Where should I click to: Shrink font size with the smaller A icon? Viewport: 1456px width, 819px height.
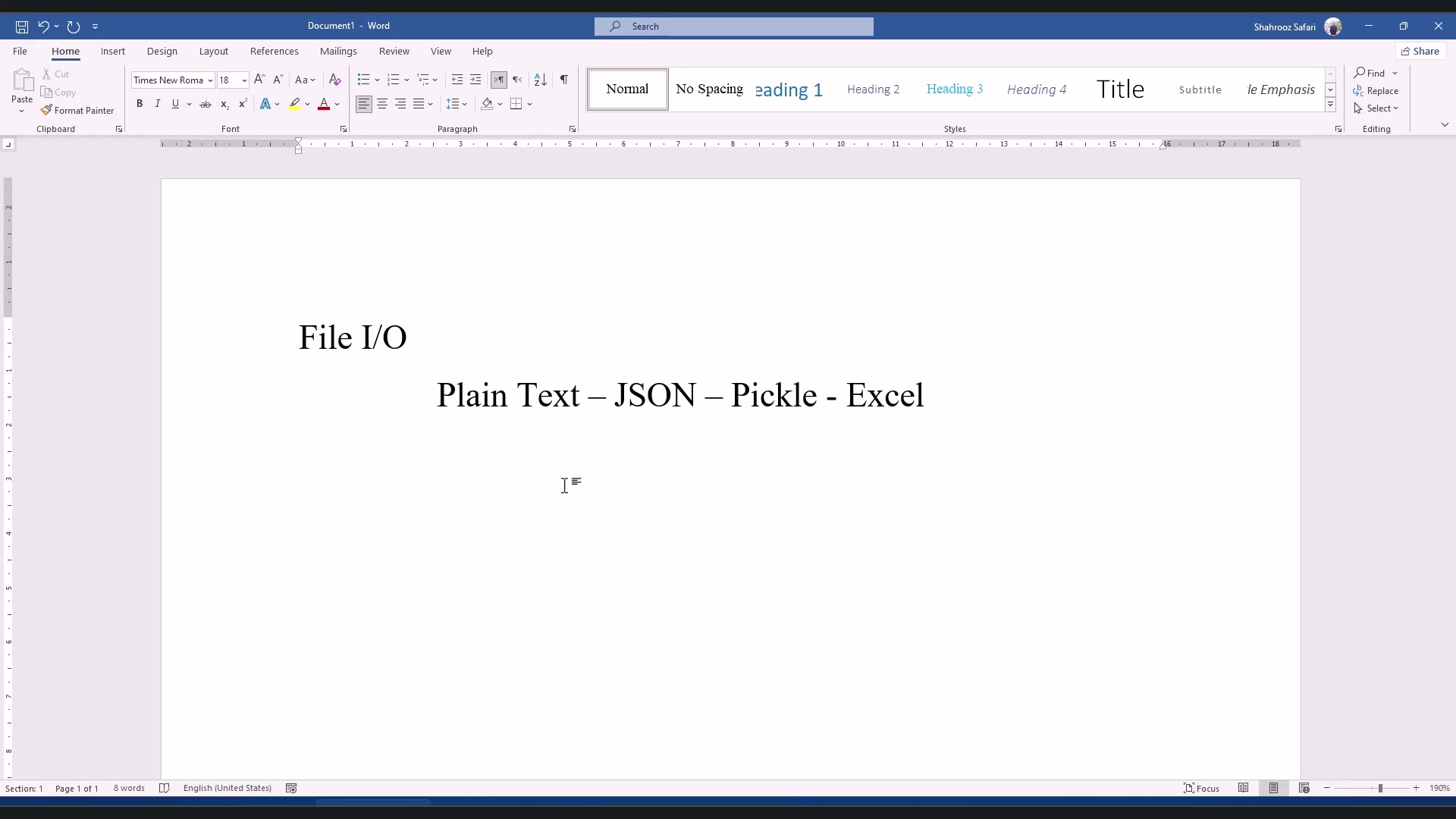[278, 80]
